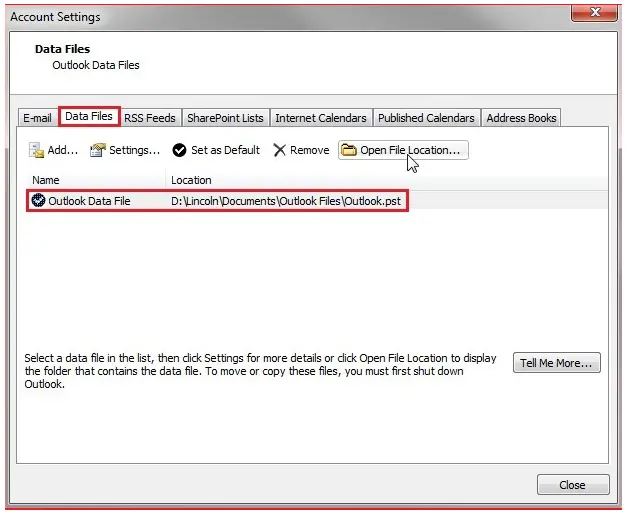The width and height of the screenshot is (627, 513).
Task: Close the Account Settings dialog via title X
Action: click(x=594, y=13)
